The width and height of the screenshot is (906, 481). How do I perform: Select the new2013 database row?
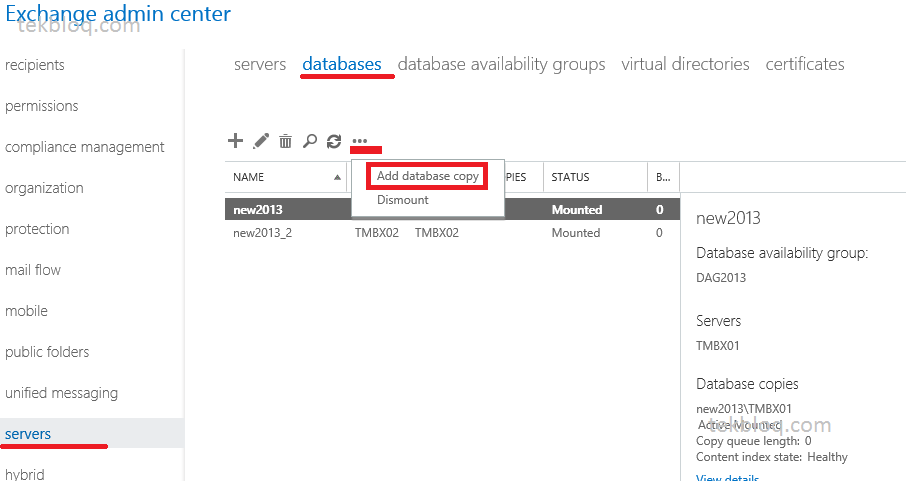click(452, 210)
